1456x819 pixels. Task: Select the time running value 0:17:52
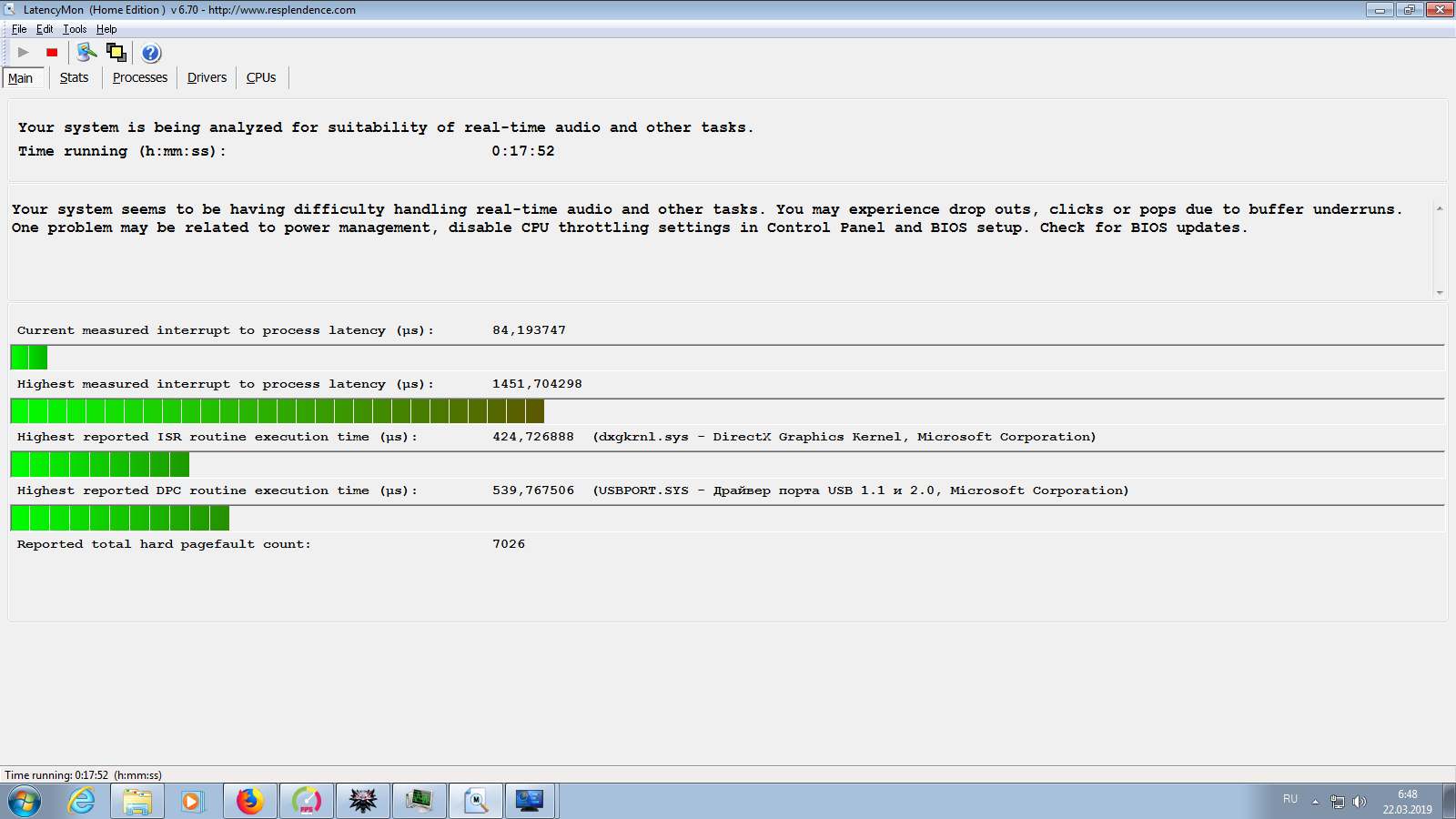[523, 151]
